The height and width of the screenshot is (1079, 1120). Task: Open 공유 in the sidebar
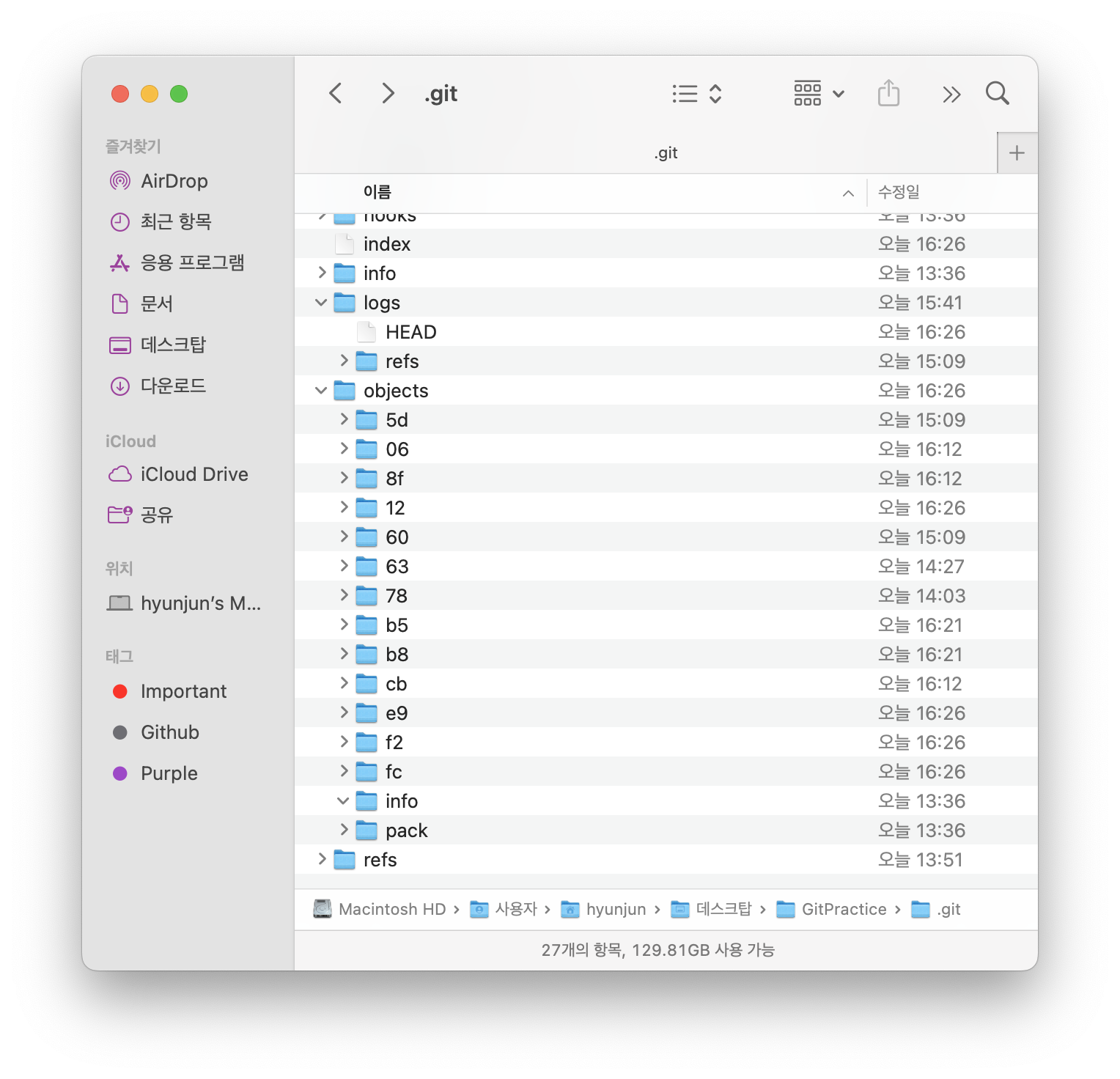pos(141,515)
